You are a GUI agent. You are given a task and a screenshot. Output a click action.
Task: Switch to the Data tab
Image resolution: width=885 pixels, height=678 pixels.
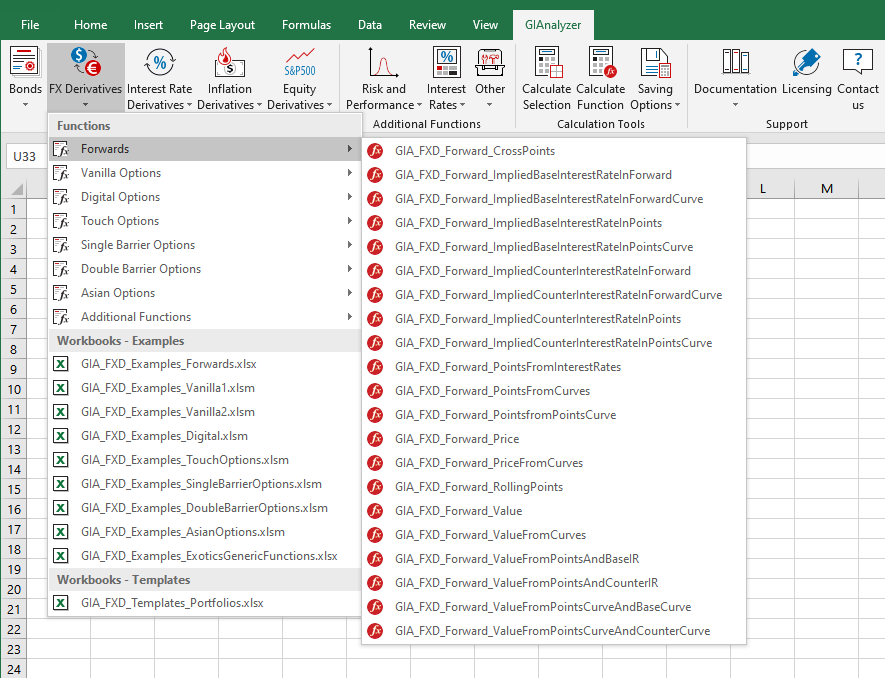click(x=370, y=25)
